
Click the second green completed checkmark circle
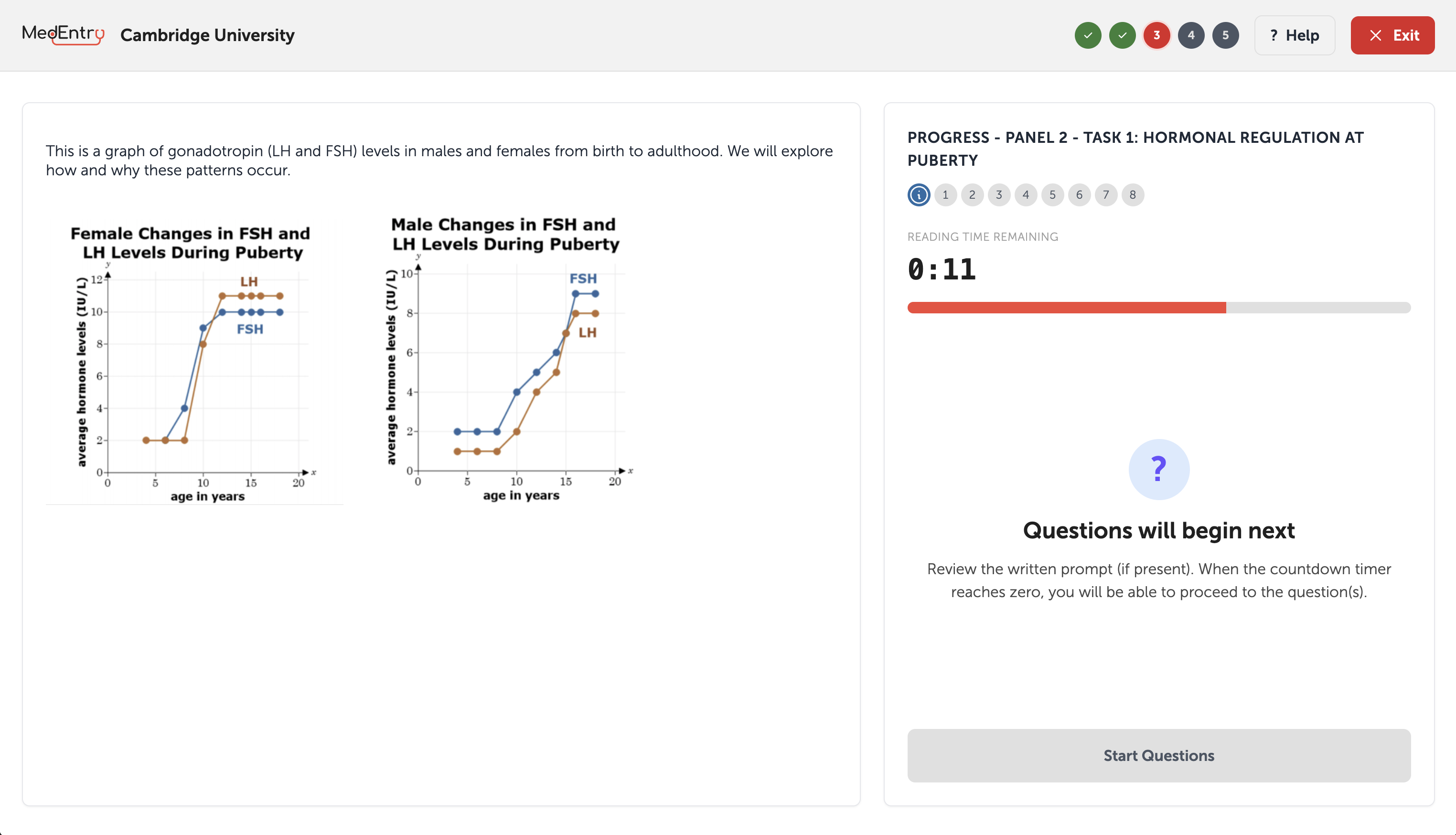click(1122, 35)
